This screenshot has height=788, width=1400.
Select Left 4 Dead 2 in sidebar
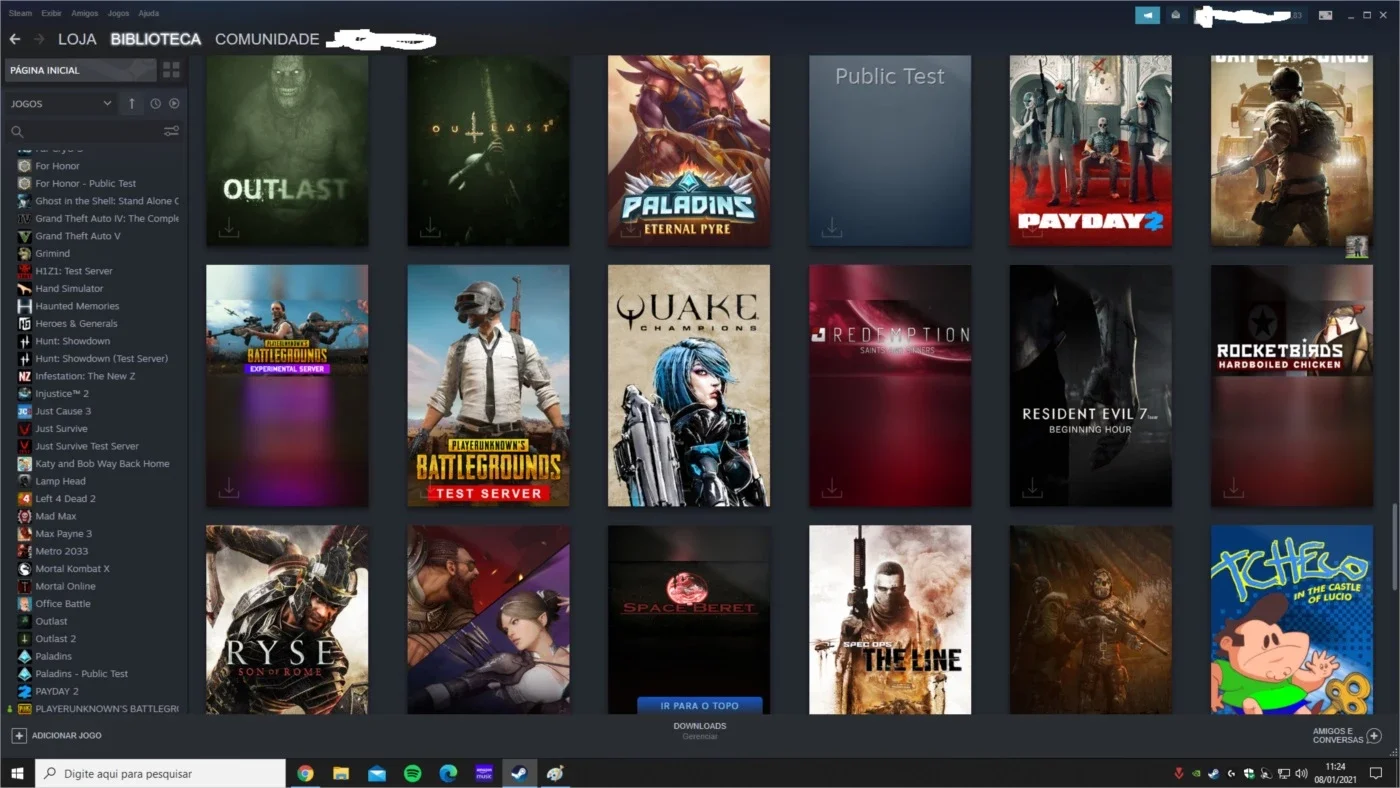65,498
